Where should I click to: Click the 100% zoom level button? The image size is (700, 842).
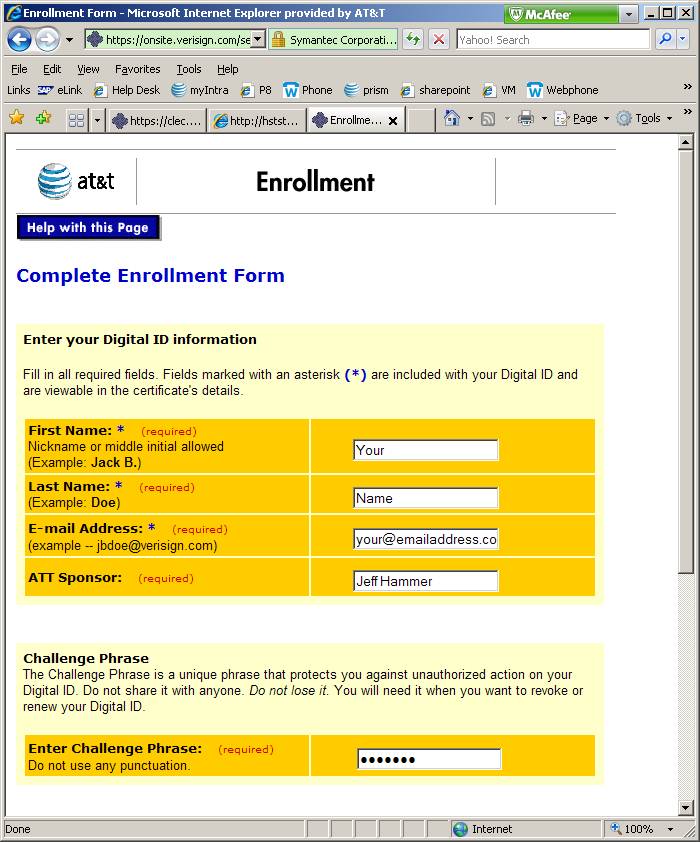pyautogui.click(x=633, y=829)
